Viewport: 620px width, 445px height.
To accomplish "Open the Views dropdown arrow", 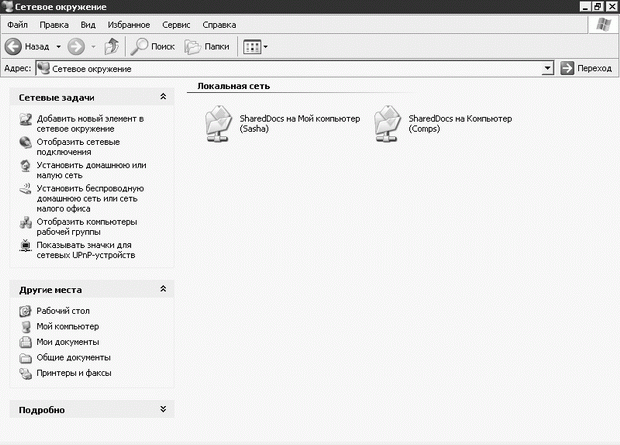I will (266, 47).
